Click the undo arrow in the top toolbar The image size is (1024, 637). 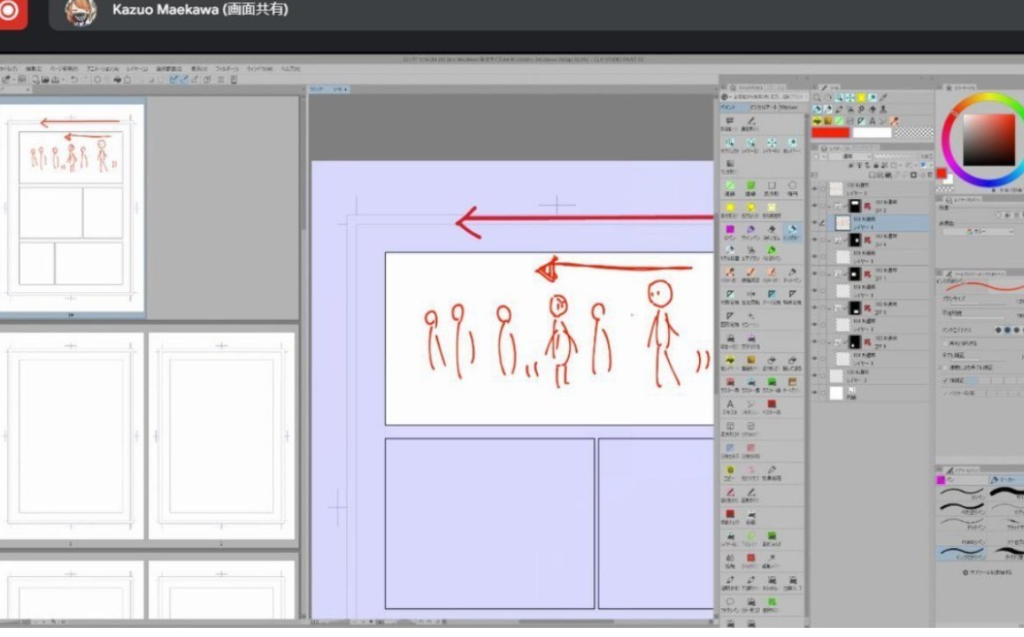click(74, 80)
